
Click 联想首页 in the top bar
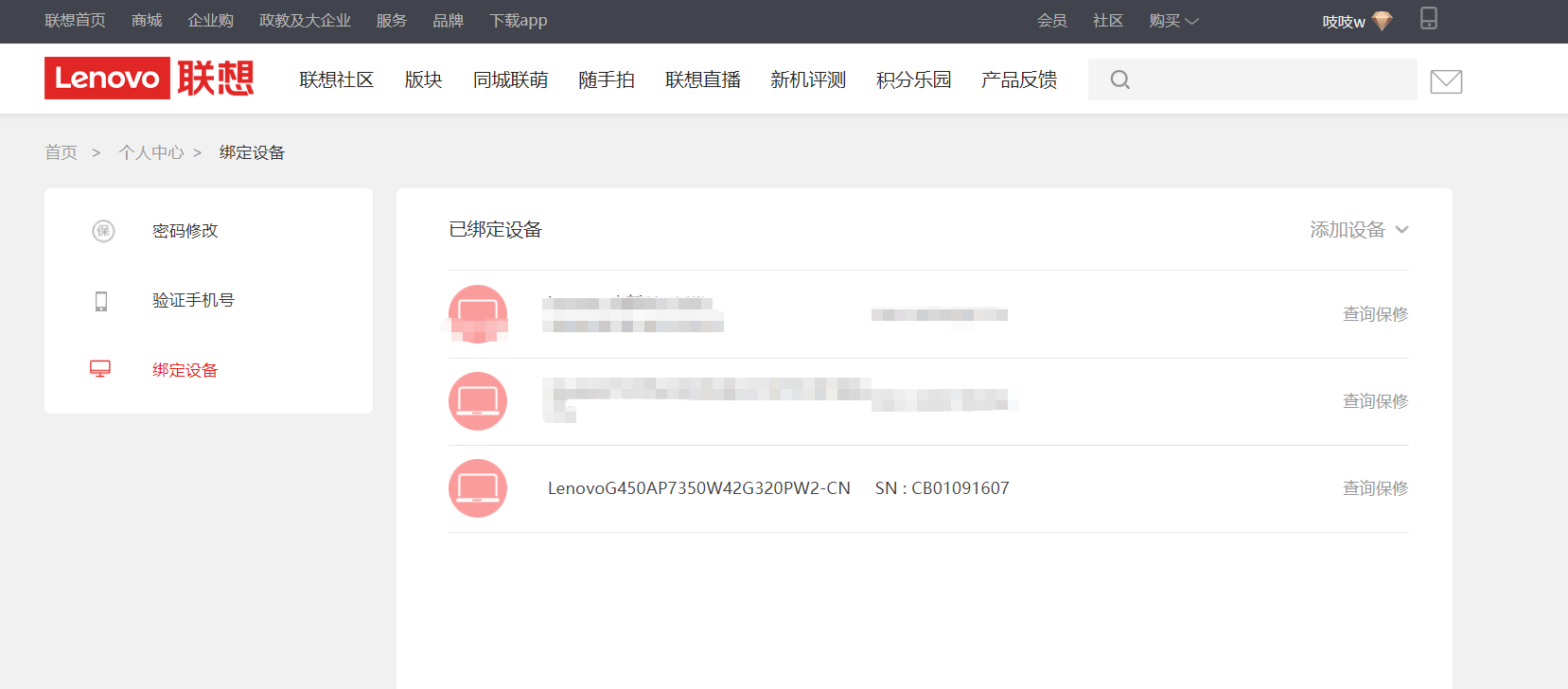pyautogui.click(x=75, y=21)
